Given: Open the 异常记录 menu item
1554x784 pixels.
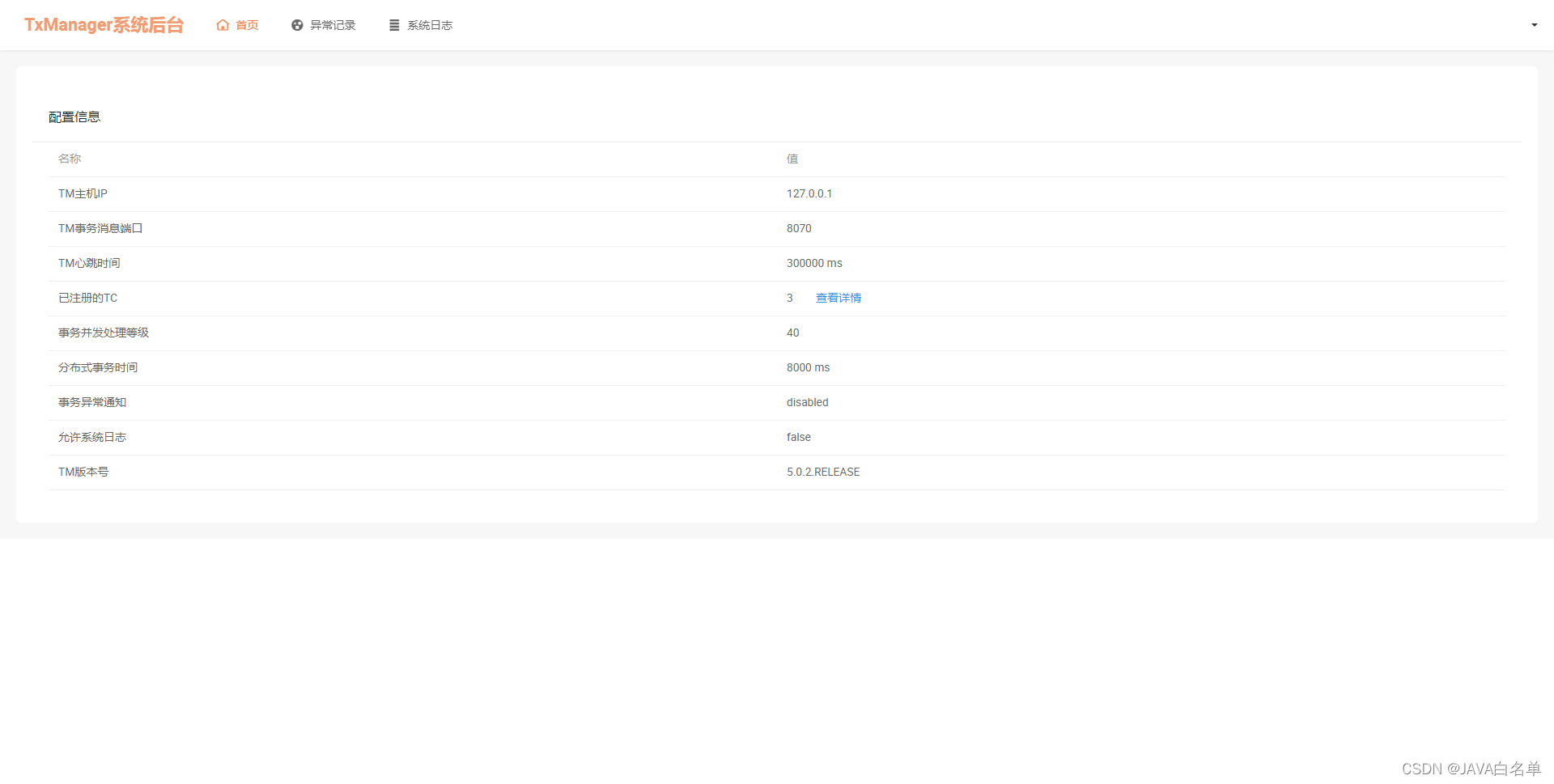Looking at the screenshot, I should click(323, 25).
